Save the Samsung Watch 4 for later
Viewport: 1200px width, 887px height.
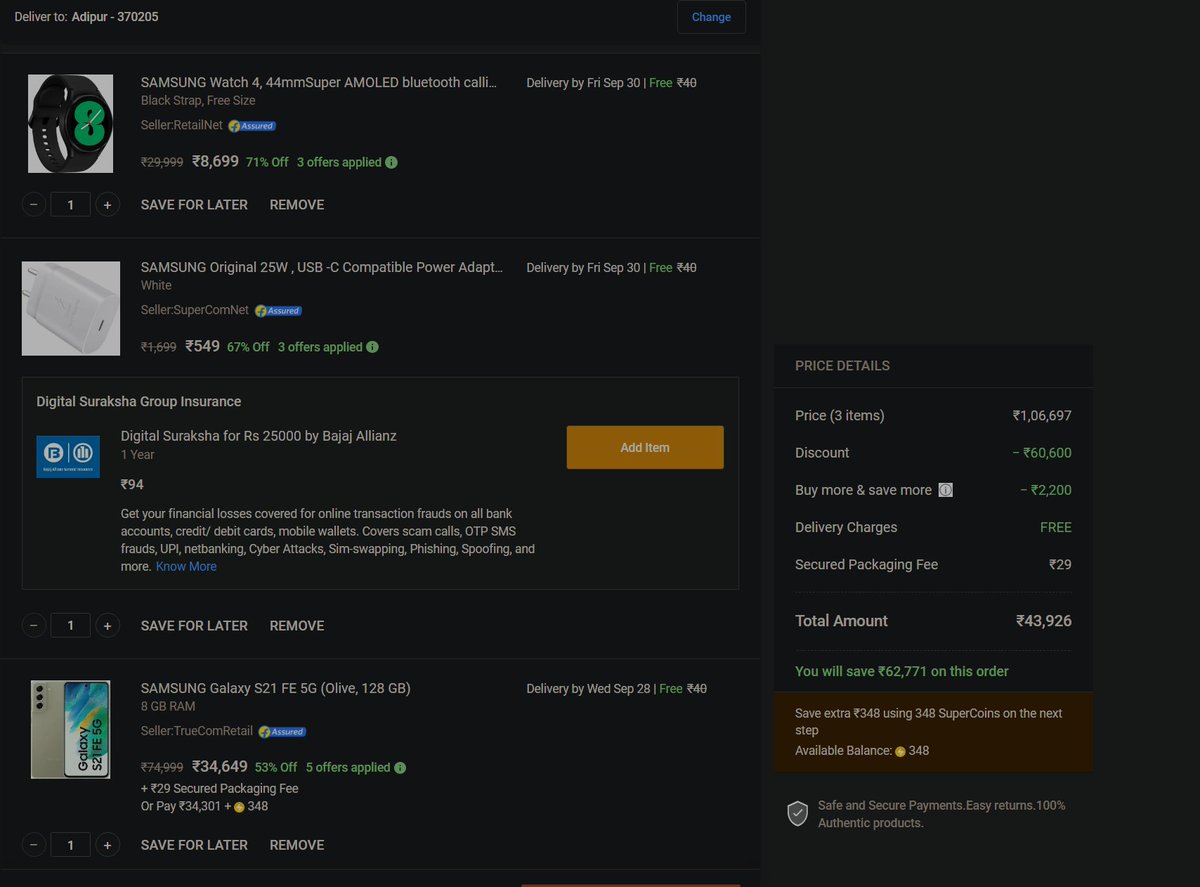coord(194,205)
